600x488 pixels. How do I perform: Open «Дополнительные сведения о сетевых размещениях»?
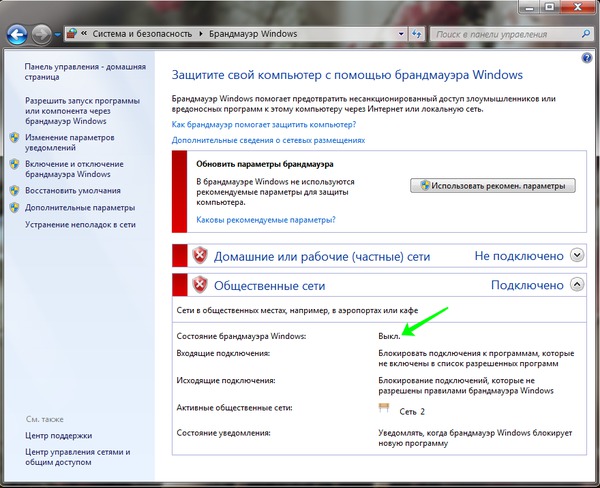point(268,140)
